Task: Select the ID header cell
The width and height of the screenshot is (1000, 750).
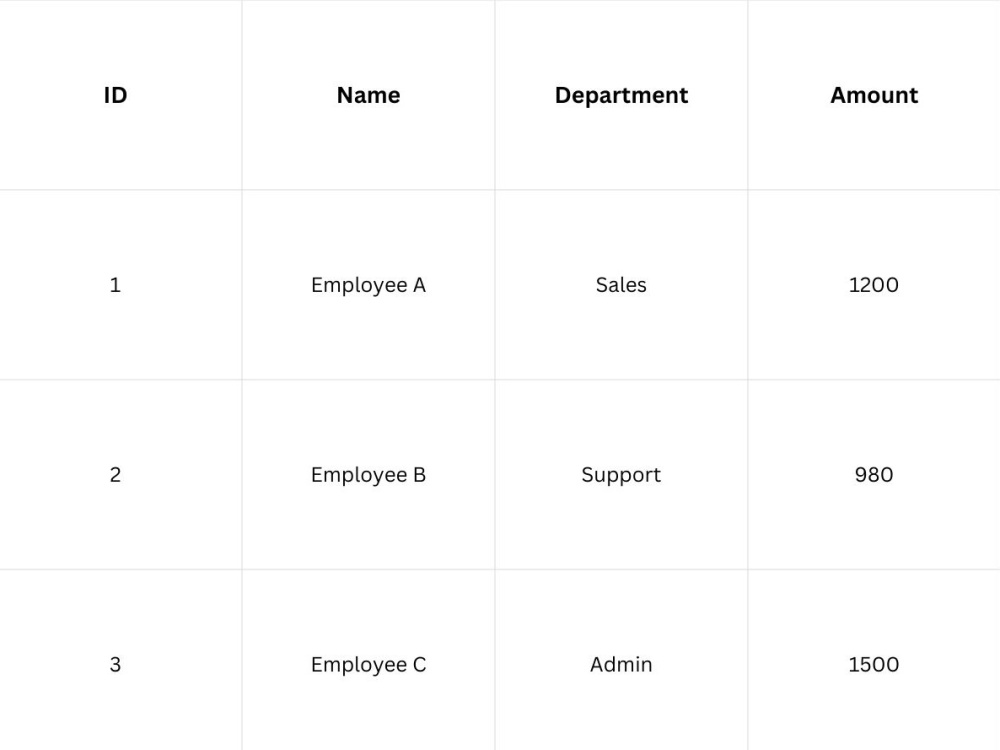Action: [121, 95]
